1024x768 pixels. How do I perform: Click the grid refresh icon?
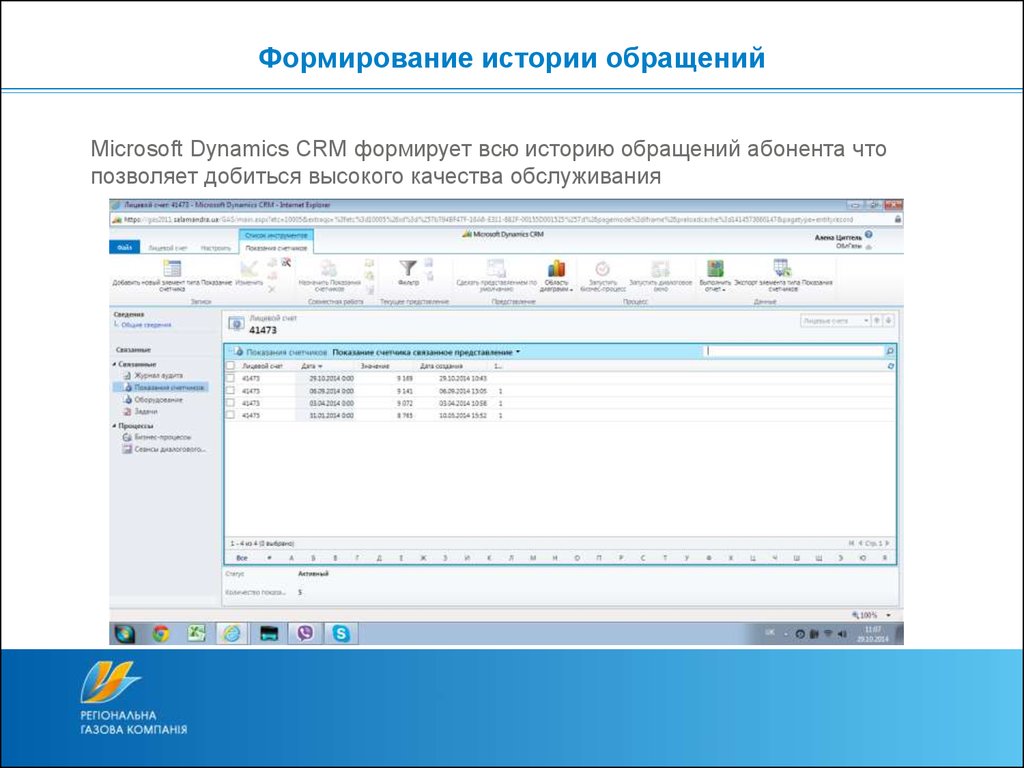click(x=891, y=366)
